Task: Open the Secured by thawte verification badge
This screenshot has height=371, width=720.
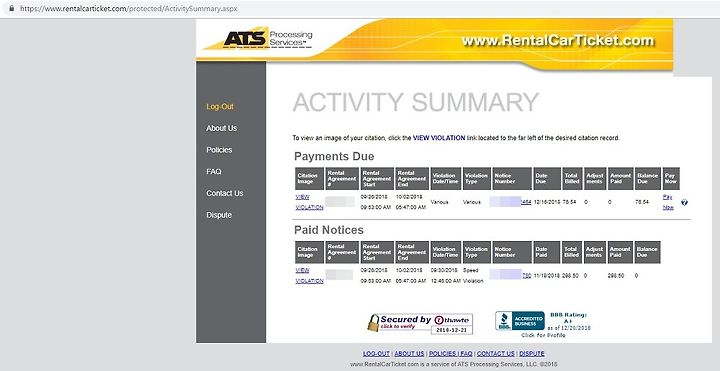Action: (420, 324)
